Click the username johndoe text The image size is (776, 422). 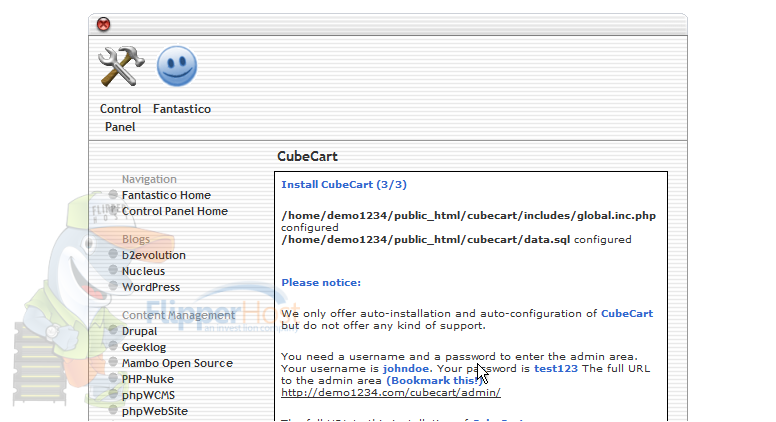[x=406, y=369]
